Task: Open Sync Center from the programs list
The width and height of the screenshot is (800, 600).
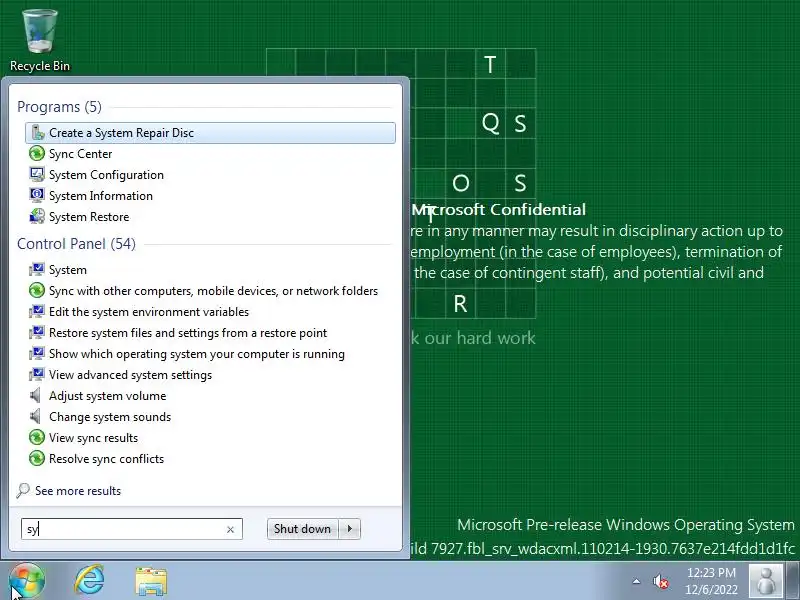Action: tap(80, 154)
